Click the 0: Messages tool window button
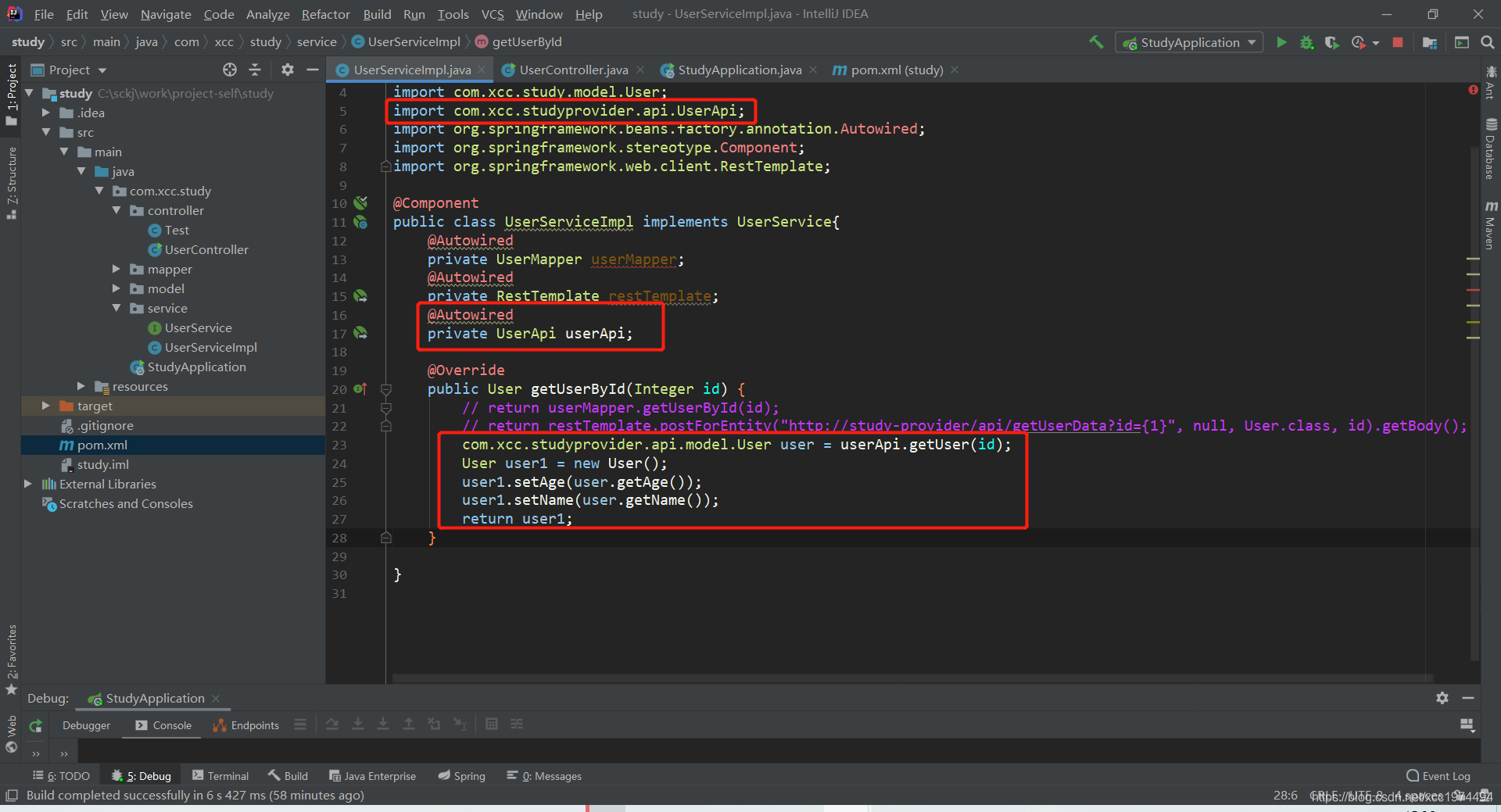1501x812 pixels. point(544,776)
